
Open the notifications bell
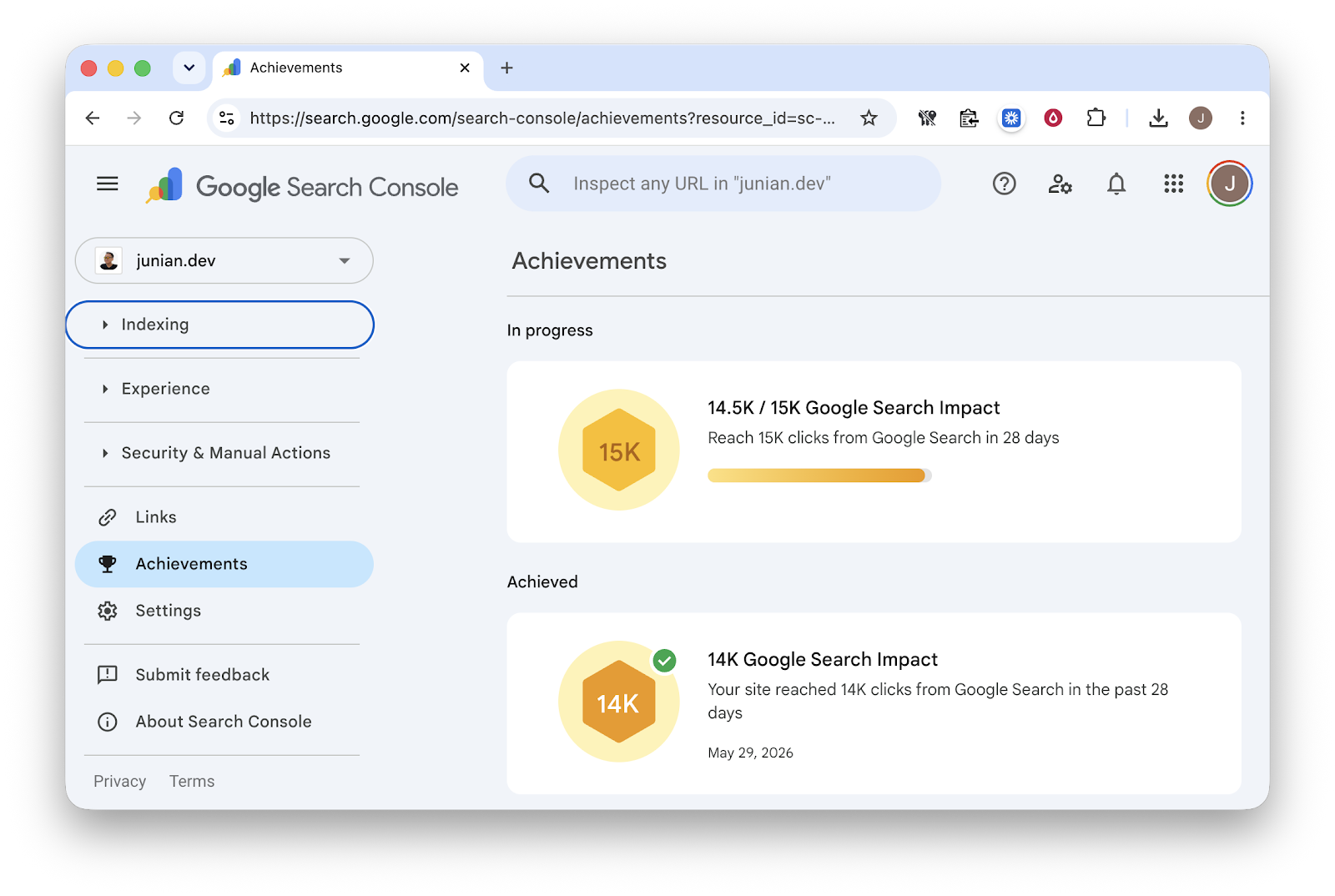pos(1116,184)
